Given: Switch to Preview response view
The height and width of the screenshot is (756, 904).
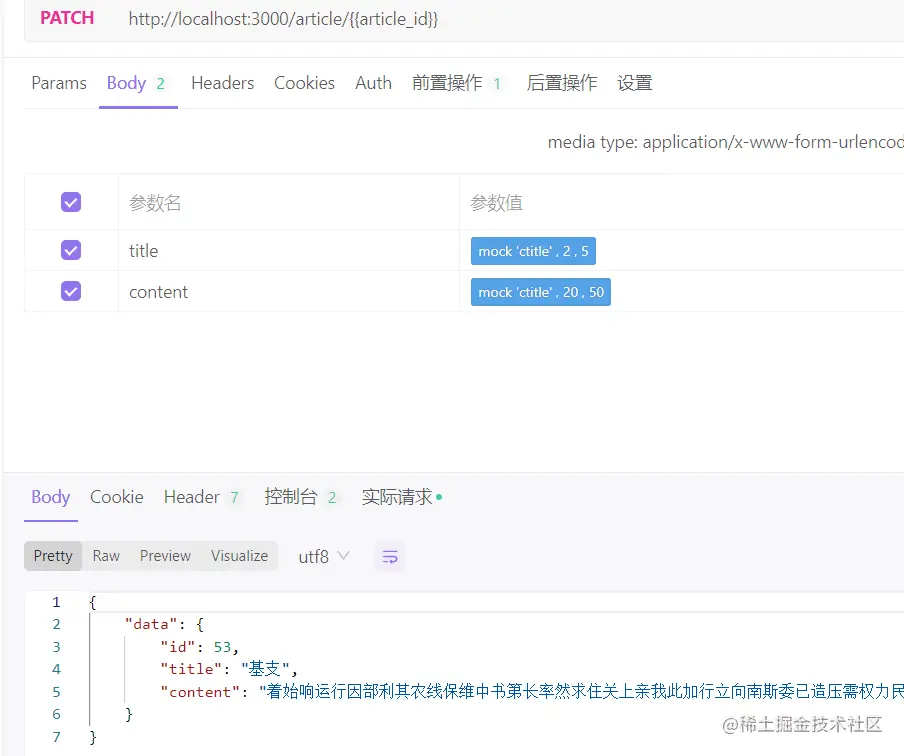Looking at the screenshot, I should (x=165, y=556).
